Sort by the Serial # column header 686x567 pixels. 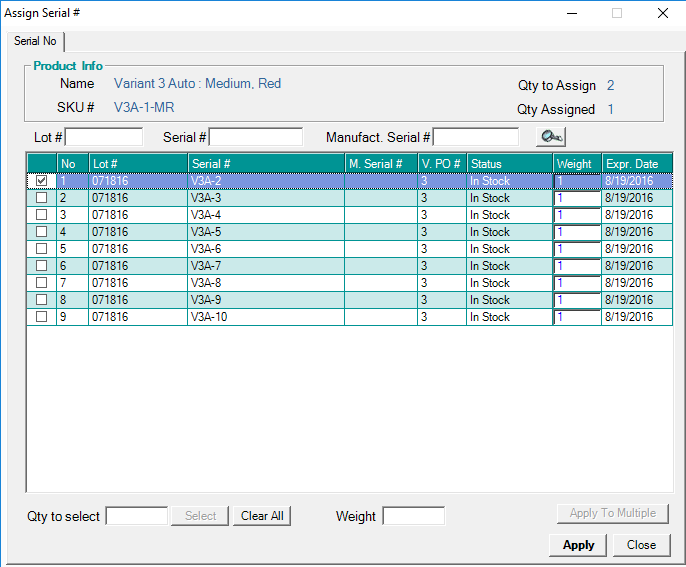[x=265, y=163]
